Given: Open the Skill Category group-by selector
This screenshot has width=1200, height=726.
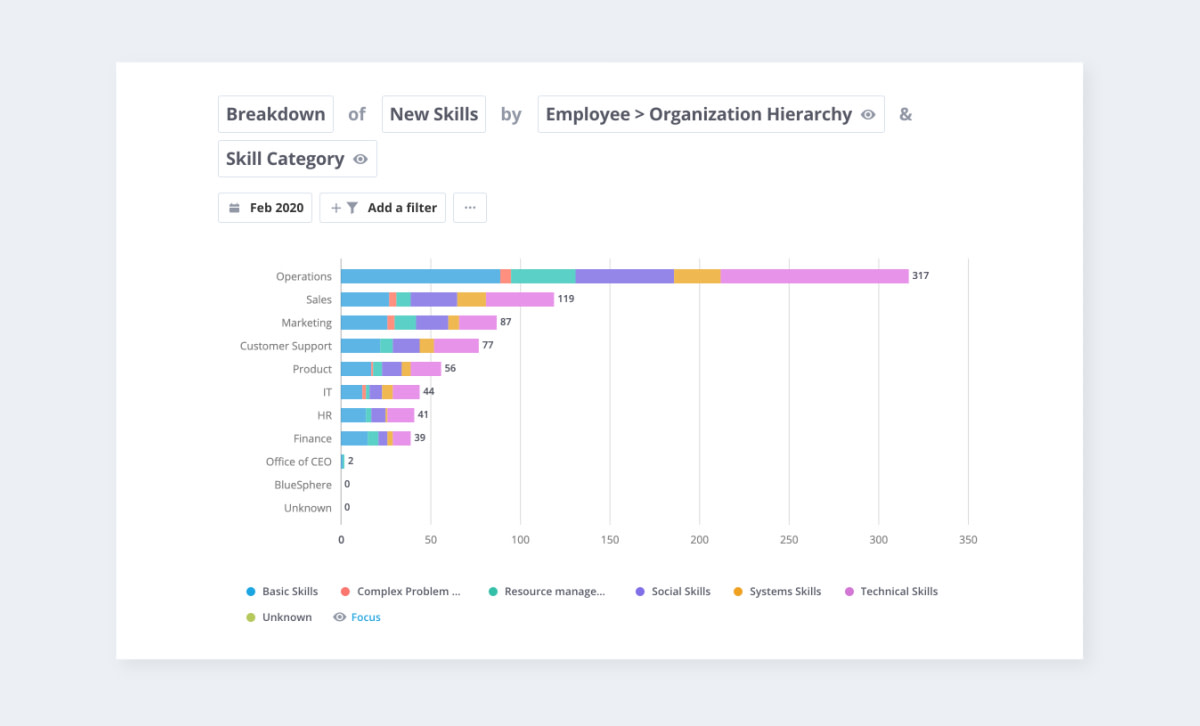Looking at the screenshot, I should tap(297, 159).
